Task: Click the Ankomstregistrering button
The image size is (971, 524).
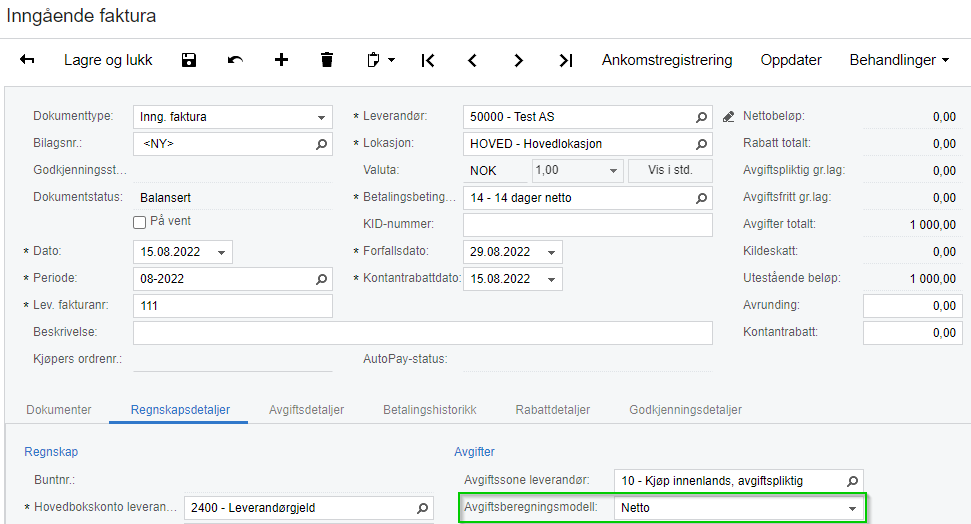Action: [667, 60]
